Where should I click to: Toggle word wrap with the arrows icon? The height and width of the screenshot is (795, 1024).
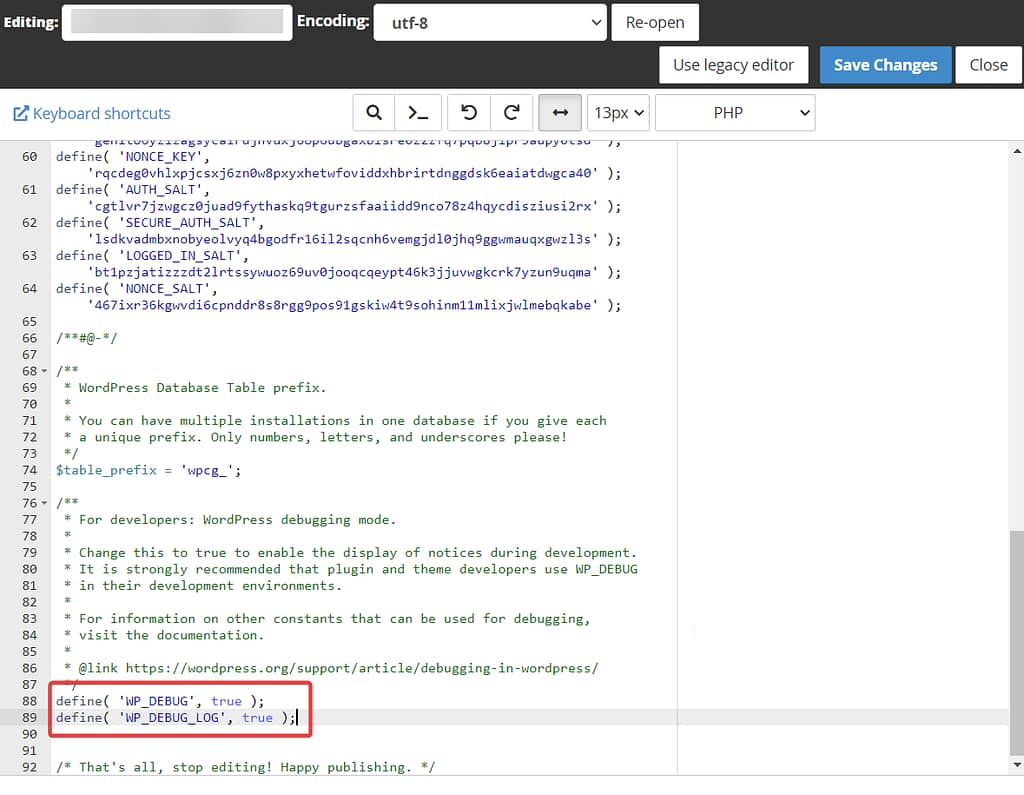(560, 112)
